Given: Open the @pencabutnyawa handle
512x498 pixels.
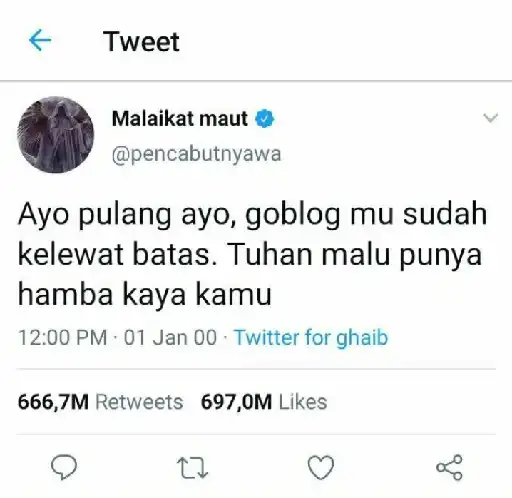Looking at the screenshot, I should click(196, 155).
